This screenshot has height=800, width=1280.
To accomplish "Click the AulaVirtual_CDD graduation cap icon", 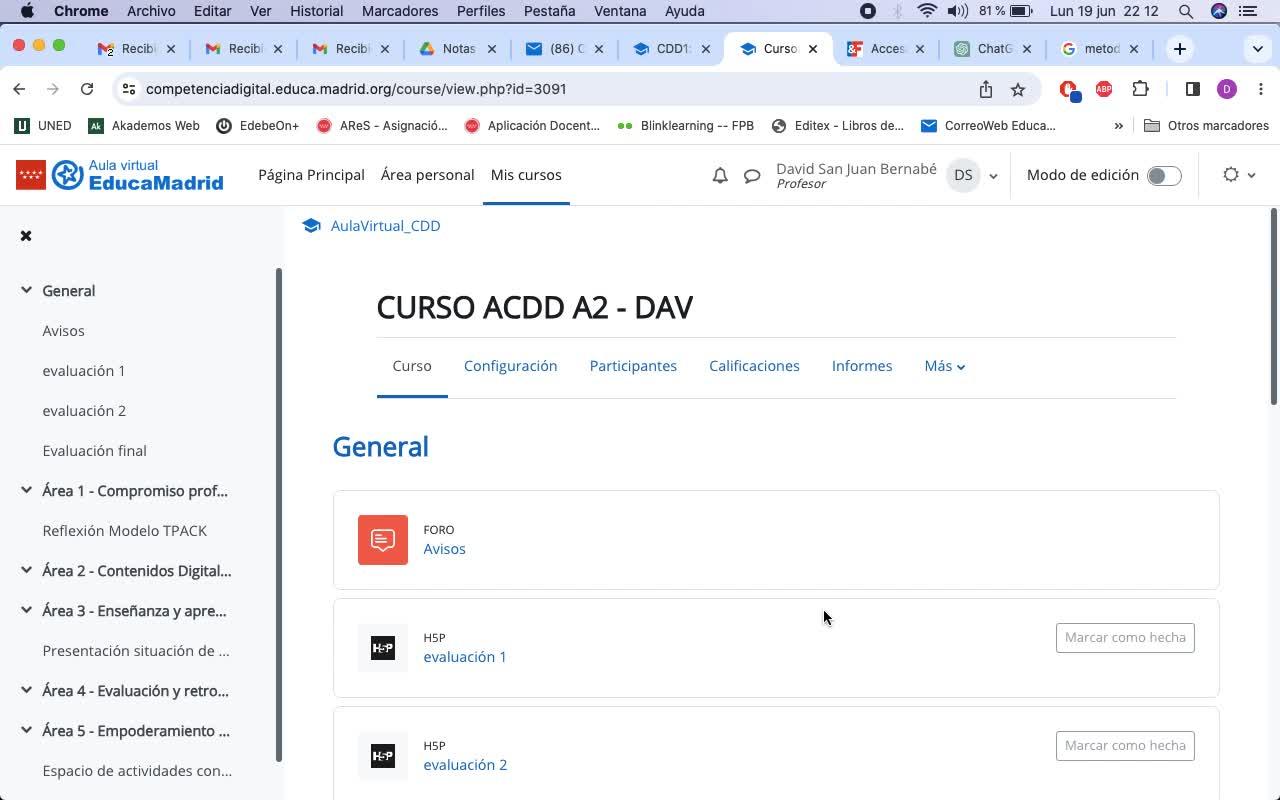I will point(311,226).
